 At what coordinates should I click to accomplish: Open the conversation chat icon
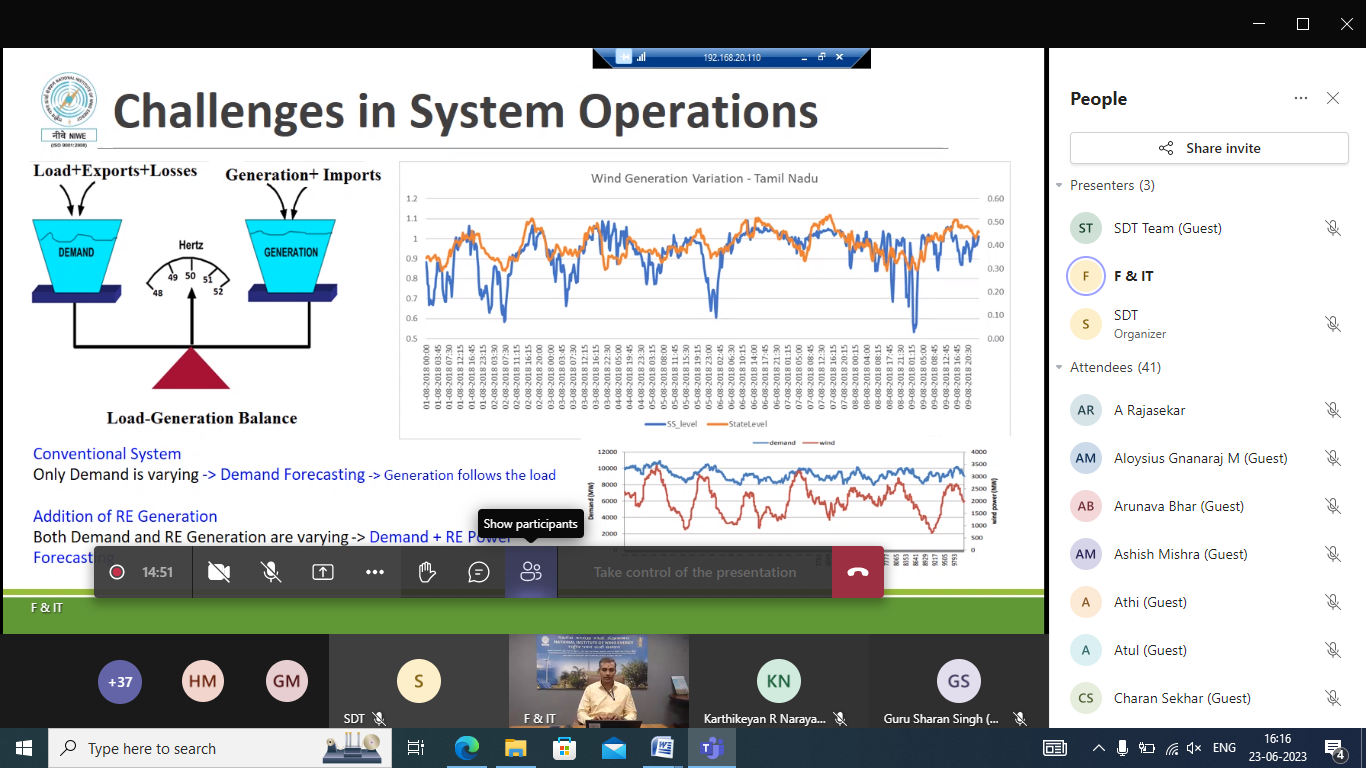click(x=479, y=572)
